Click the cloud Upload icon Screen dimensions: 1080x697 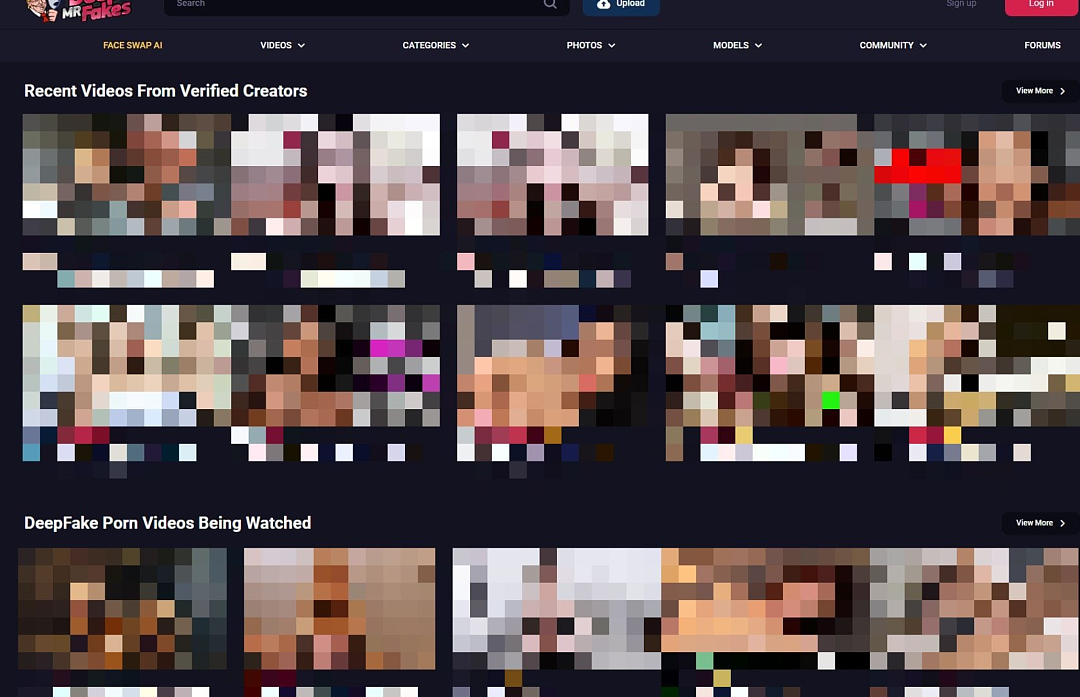pyautogui.click(x=603, y=4)
